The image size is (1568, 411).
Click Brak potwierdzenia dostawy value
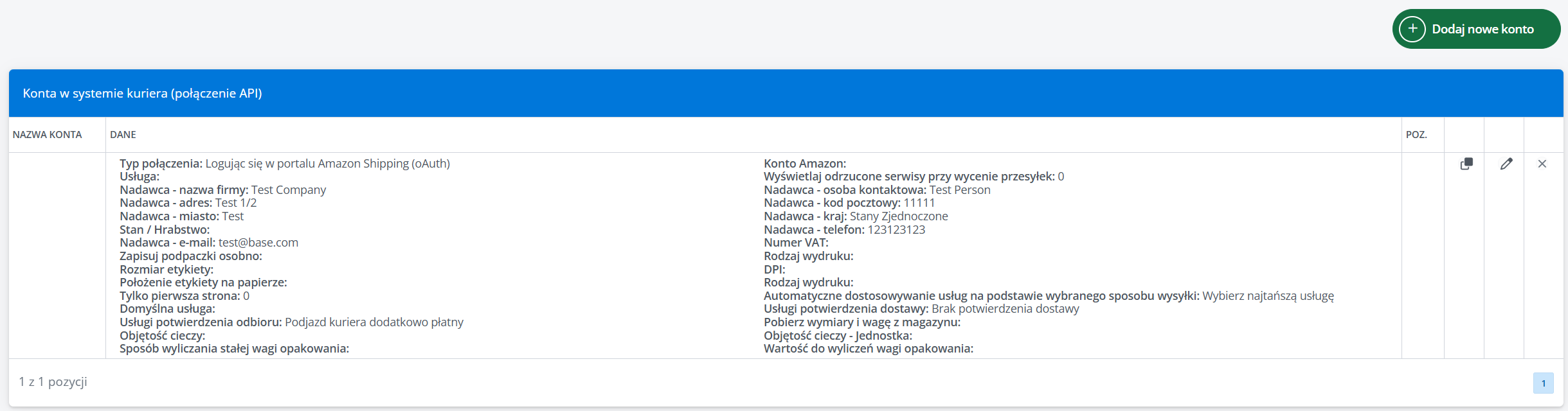[x=1005, y=309]
